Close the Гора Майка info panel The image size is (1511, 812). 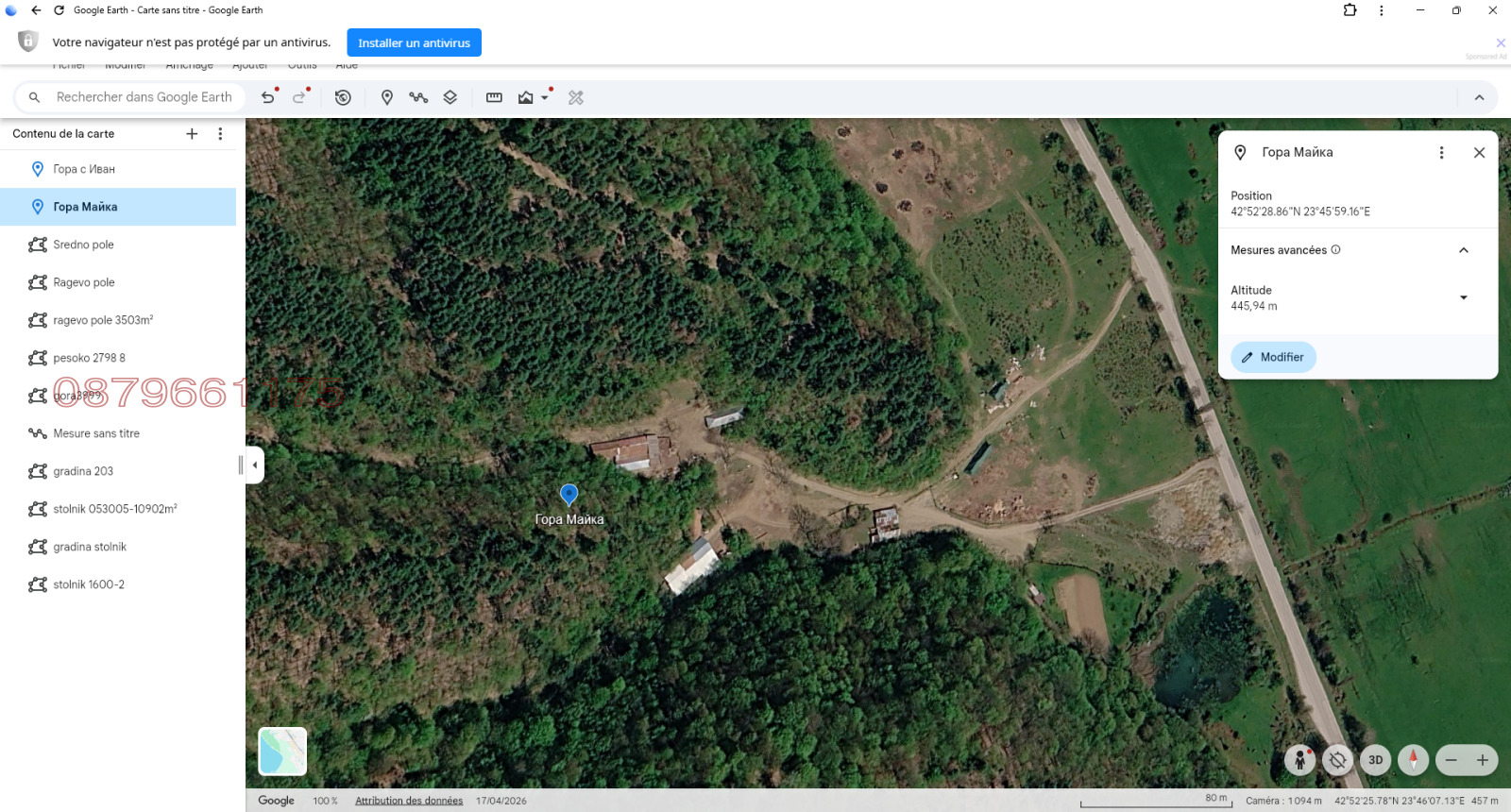click(1479, 153)
